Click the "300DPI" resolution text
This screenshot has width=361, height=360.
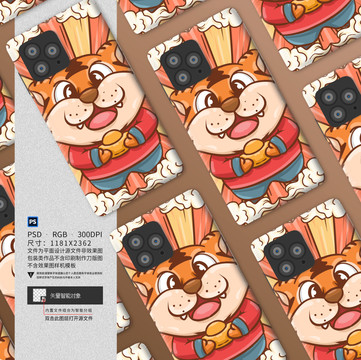coord(90,235)
